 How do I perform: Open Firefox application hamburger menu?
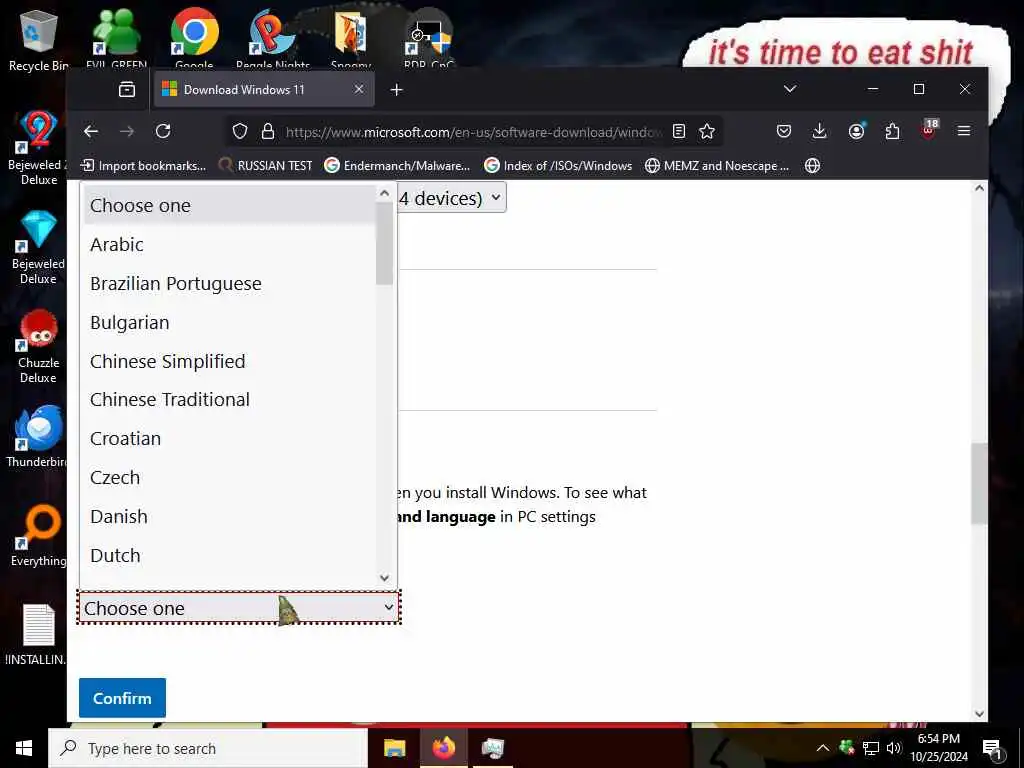963,131
